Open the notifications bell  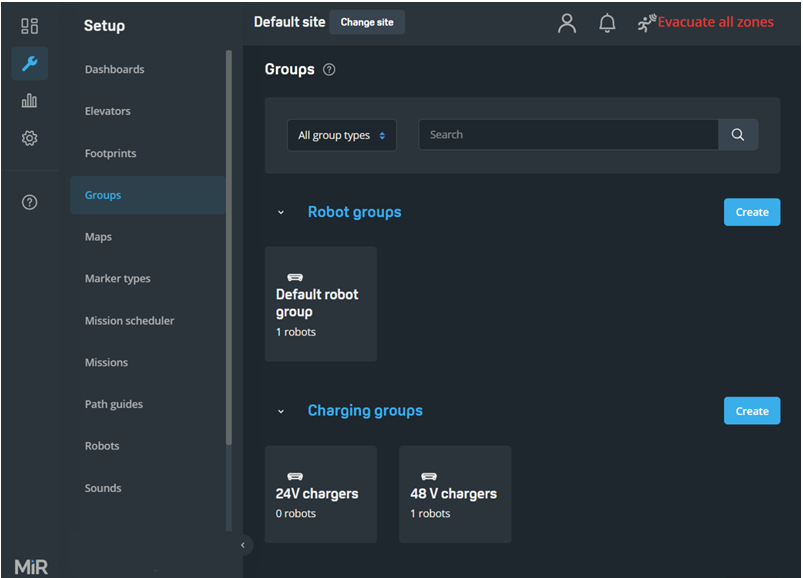607,23
